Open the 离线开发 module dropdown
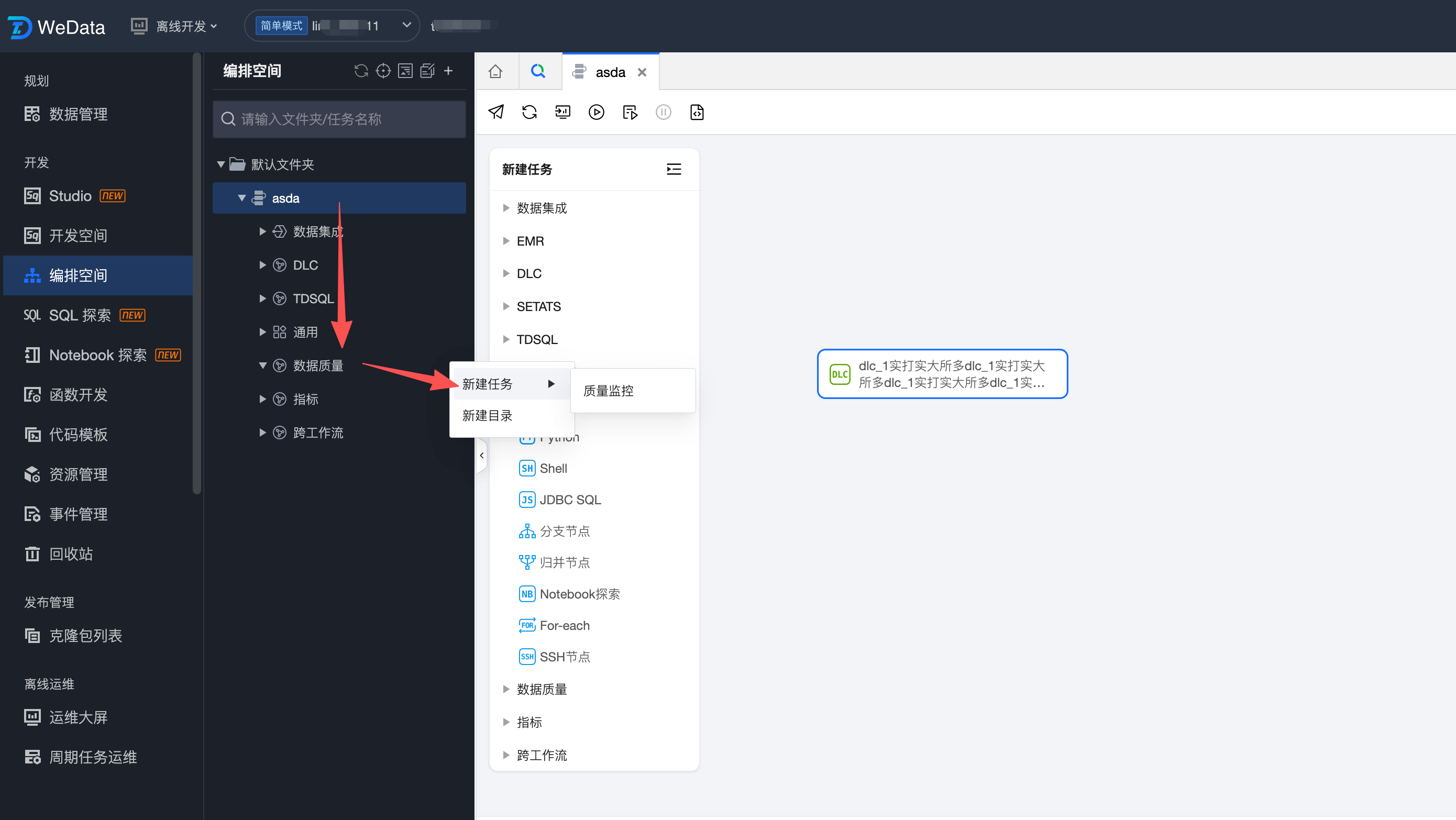 pyautogui.click(x=185, y=27)
